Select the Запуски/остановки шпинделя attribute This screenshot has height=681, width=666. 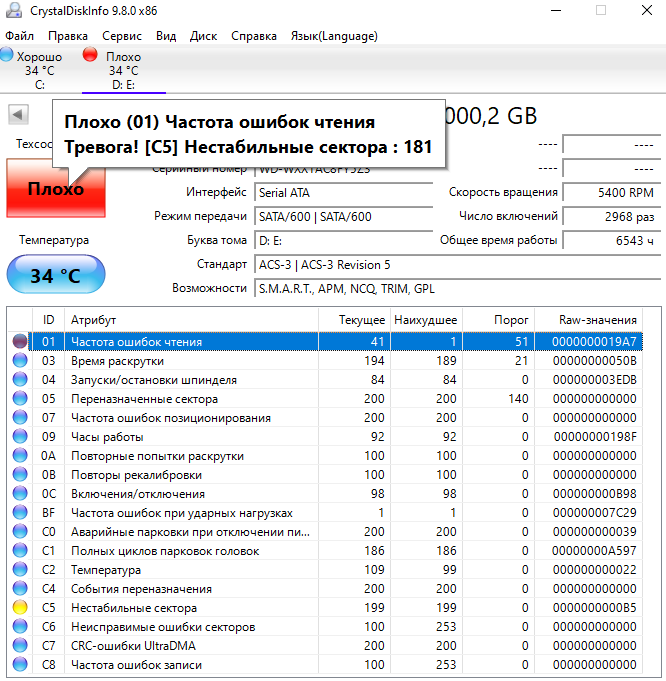point(154,380)
